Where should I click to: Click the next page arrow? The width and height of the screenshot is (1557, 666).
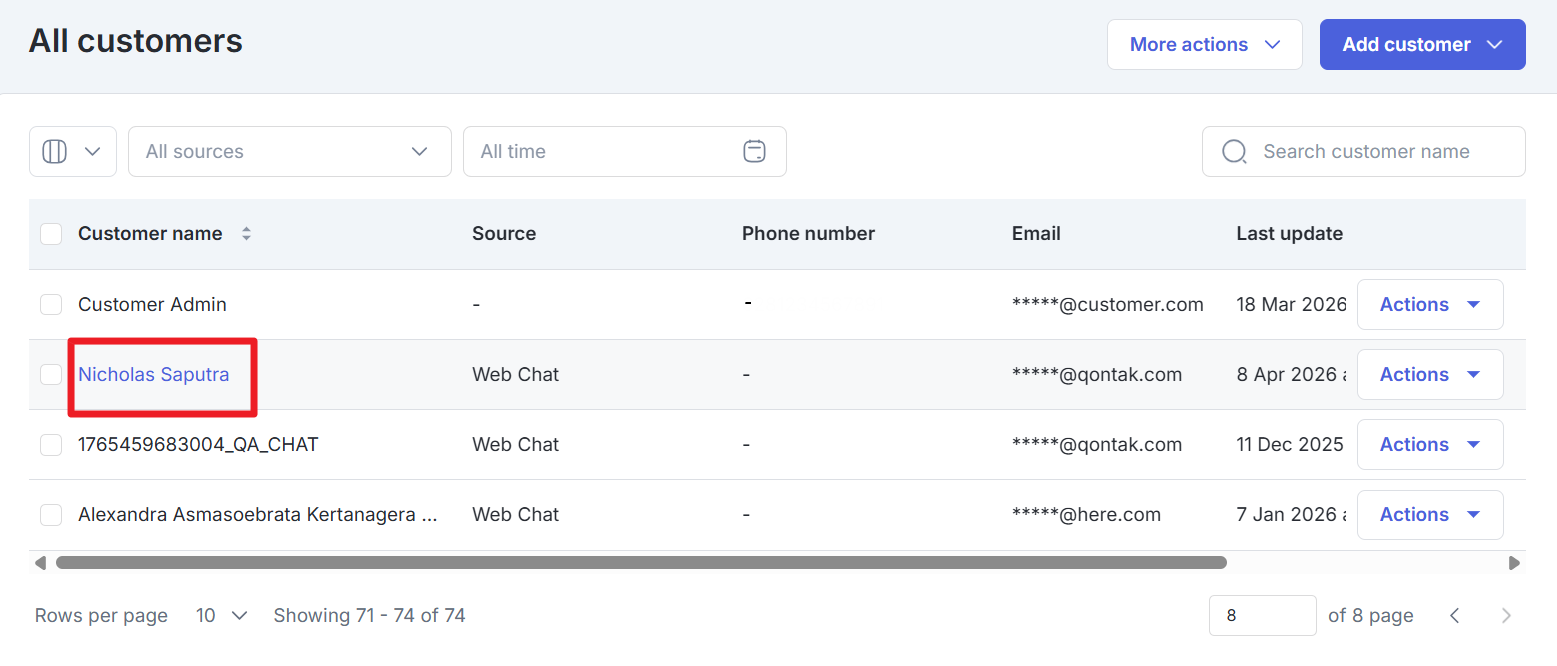click(x=1506, y=616)
